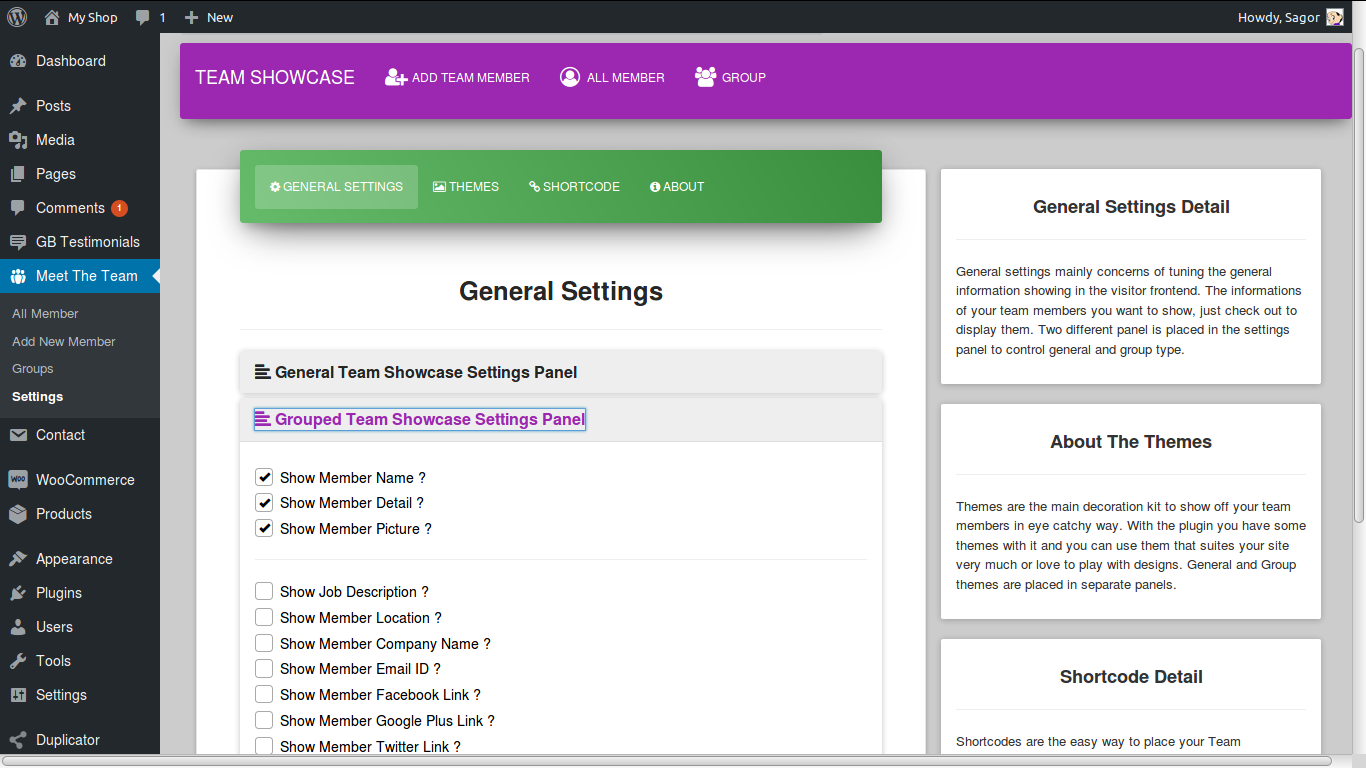Uncheck Show Member Picture checkbox
Image resolution: width=1366 pixels, height=768 pixels.
point(264,528)
